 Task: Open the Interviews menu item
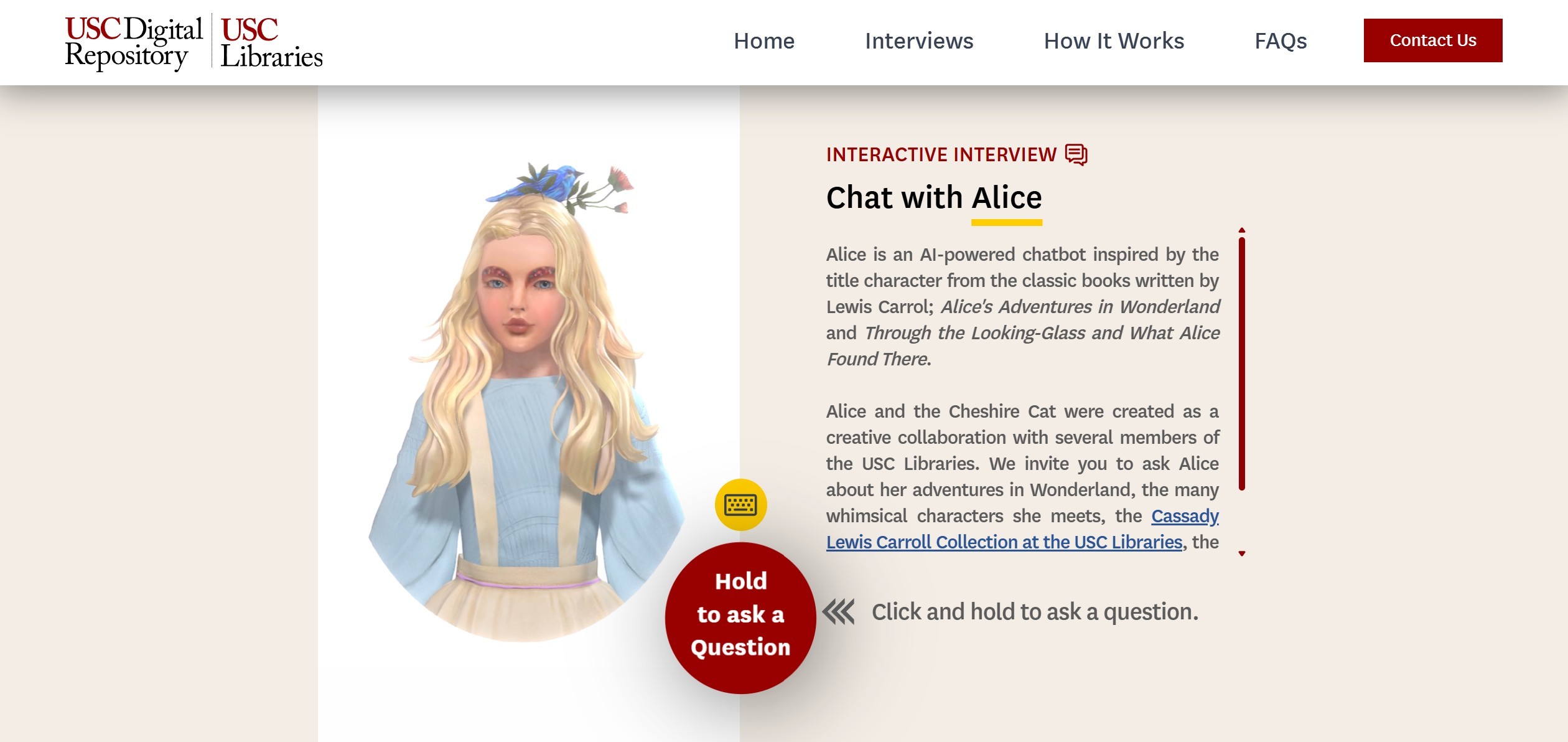[x=919, y=41]
